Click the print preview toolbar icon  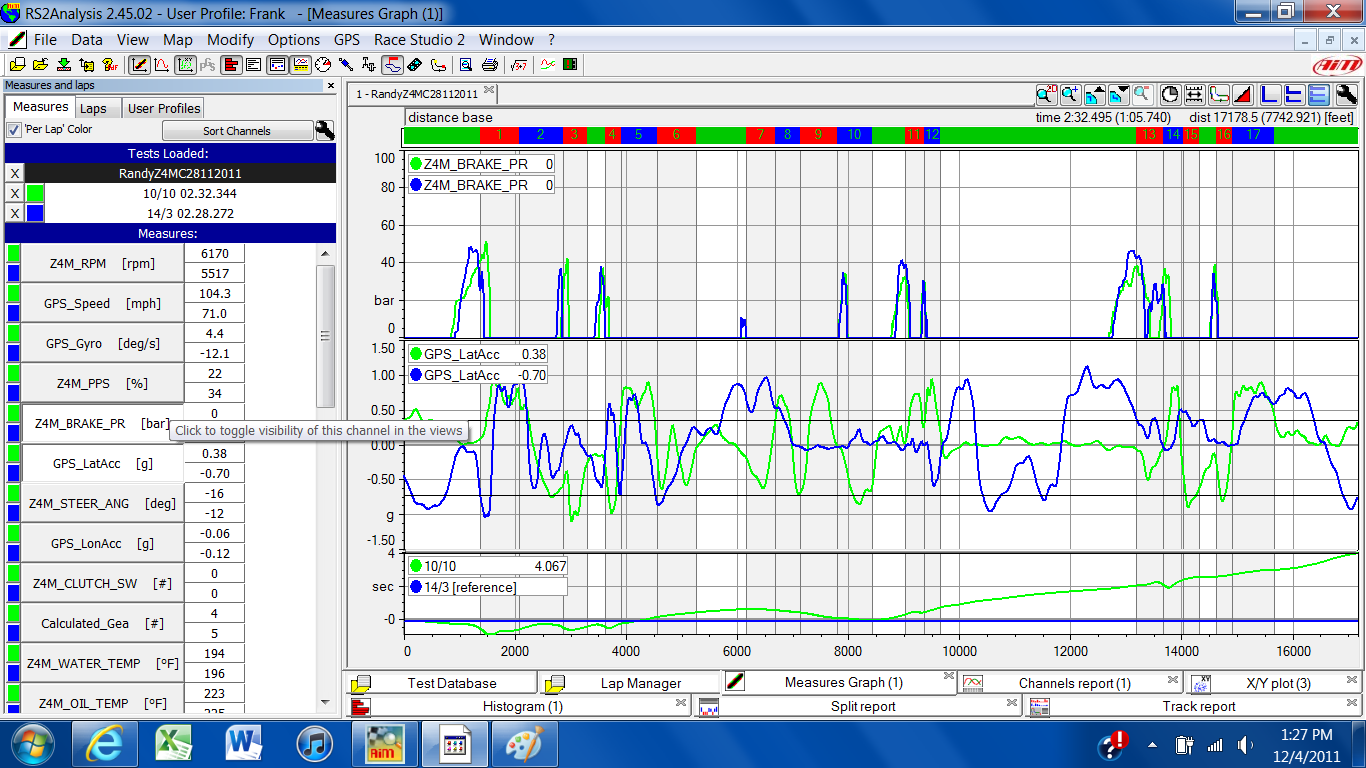click(465, 65)
